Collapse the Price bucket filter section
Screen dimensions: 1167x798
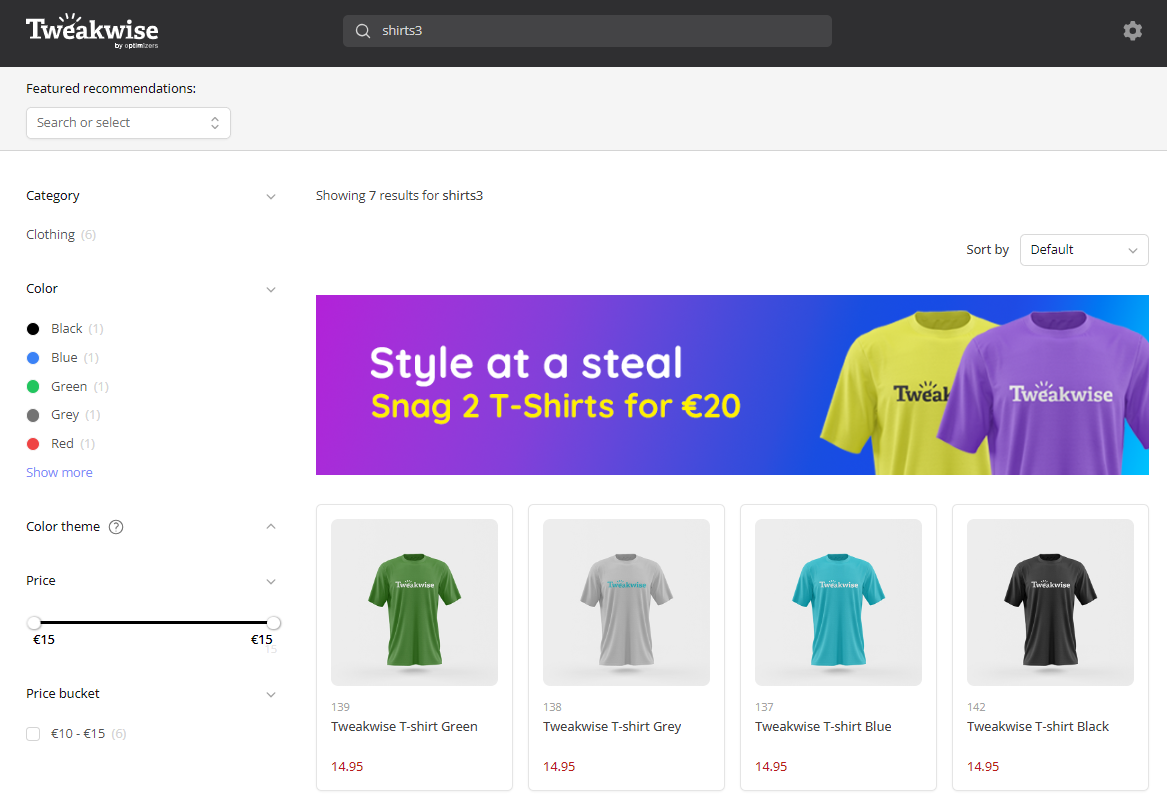pyautogui.click(x=271, y=695)
